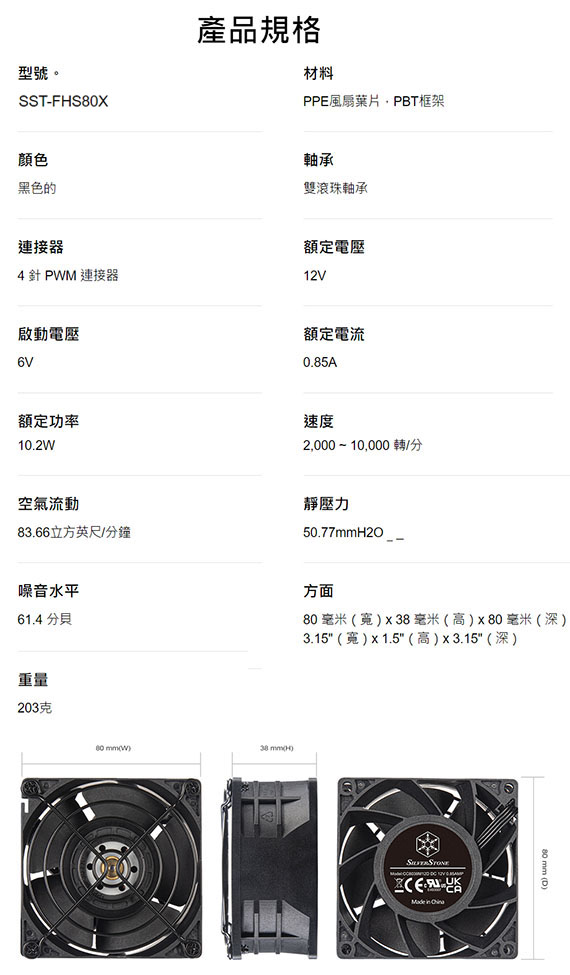Click the 80 mm(W) dimension label
The width and height of the screenshot is (570, 975).
tap(113, 748)
